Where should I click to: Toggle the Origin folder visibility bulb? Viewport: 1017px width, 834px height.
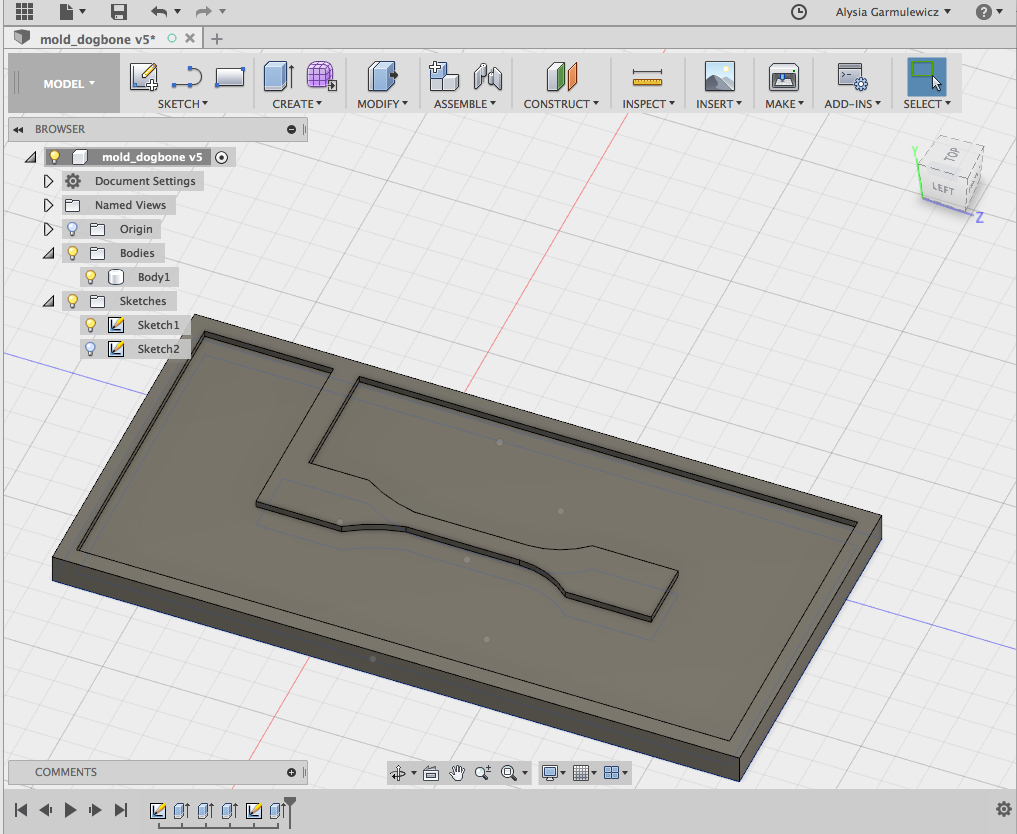click(x=73, y=229)
